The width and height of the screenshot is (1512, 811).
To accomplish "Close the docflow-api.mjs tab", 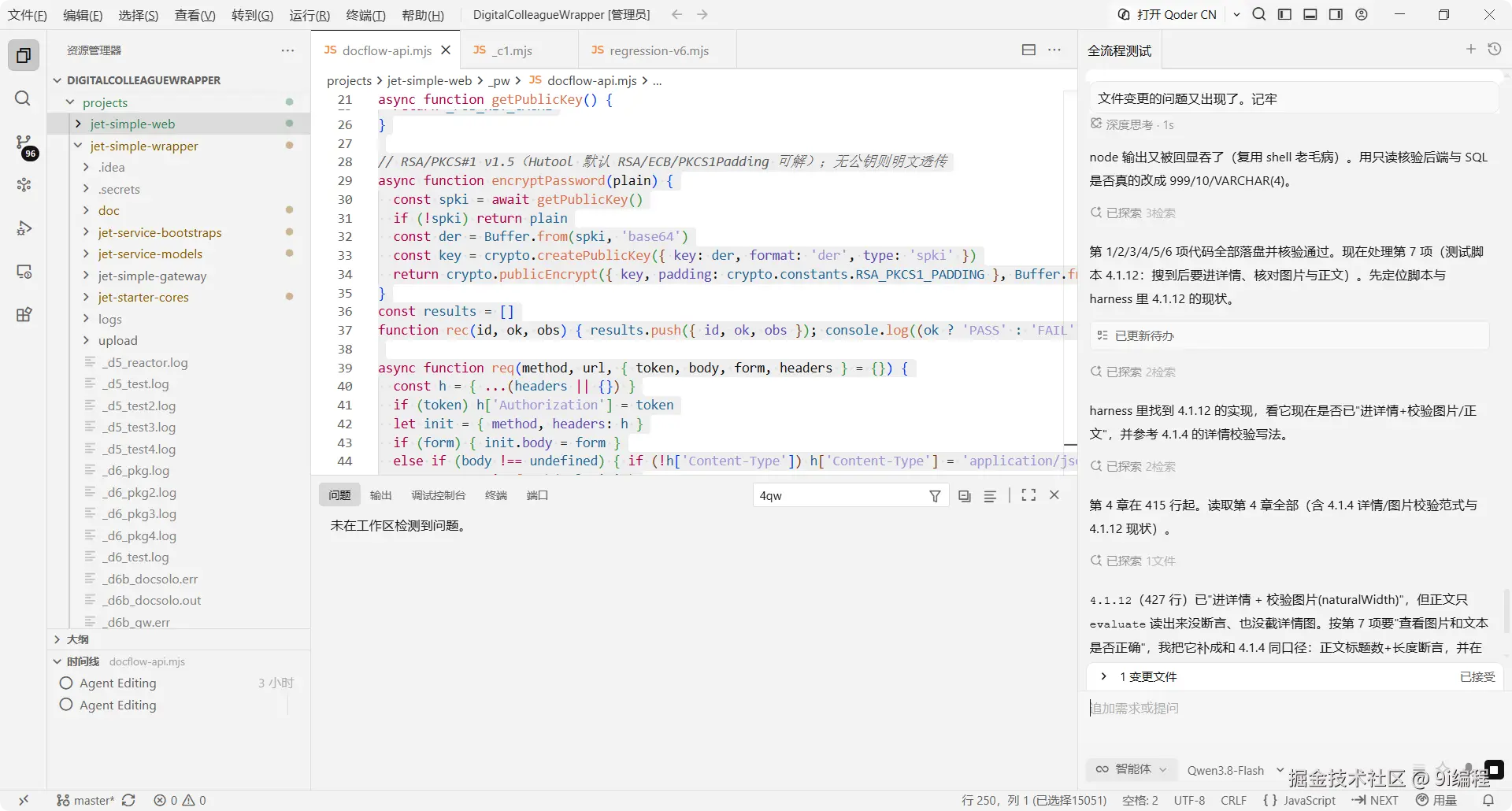I will (446, 50).
